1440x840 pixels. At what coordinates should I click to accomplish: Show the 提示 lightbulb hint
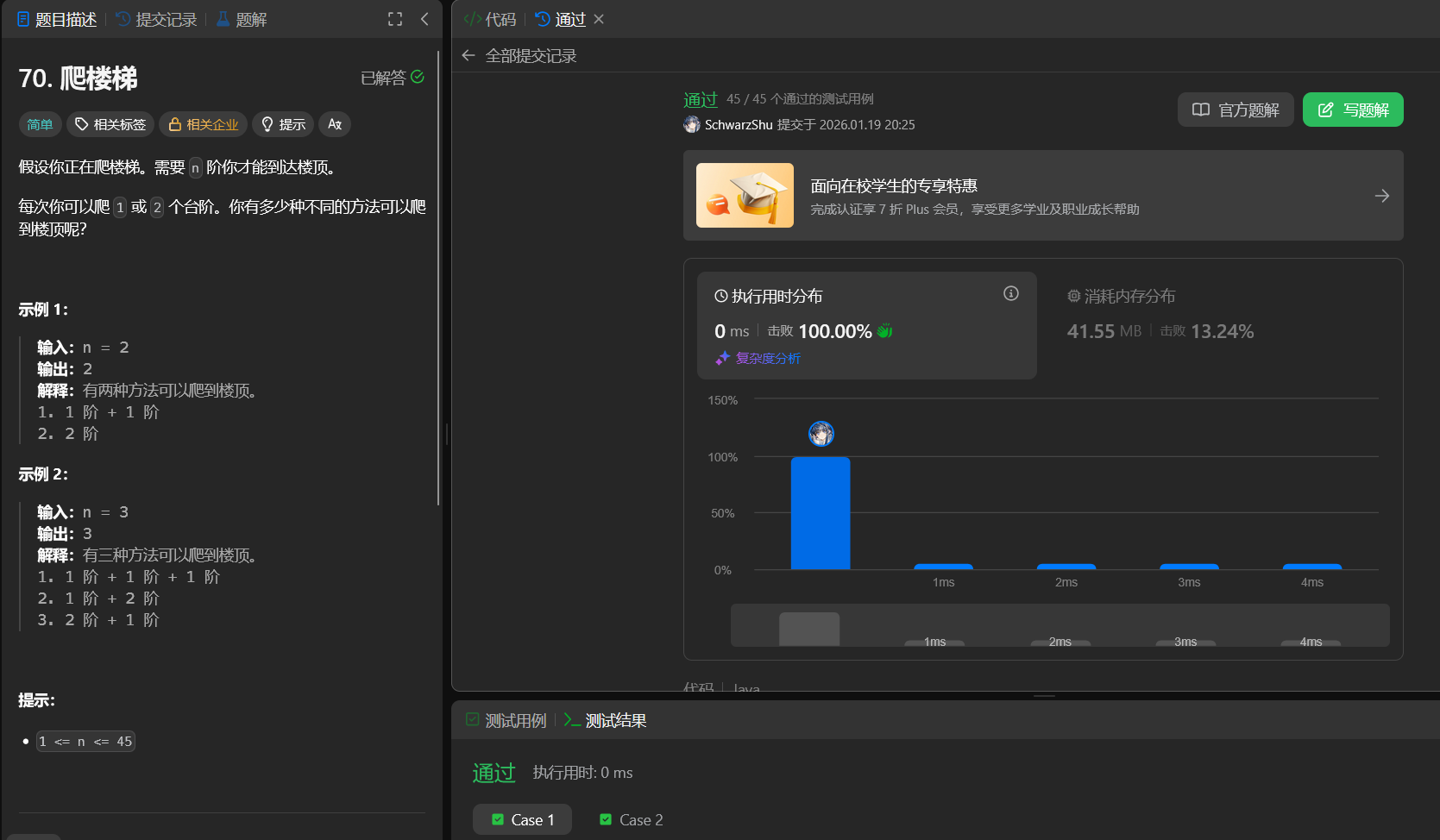pos(284,124)
